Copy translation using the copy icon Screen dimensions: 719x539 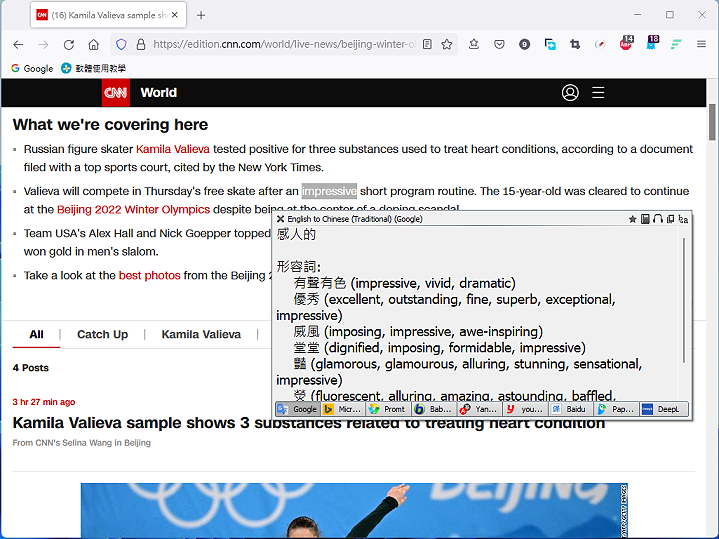pyautogui.click(x=670, y=219)
